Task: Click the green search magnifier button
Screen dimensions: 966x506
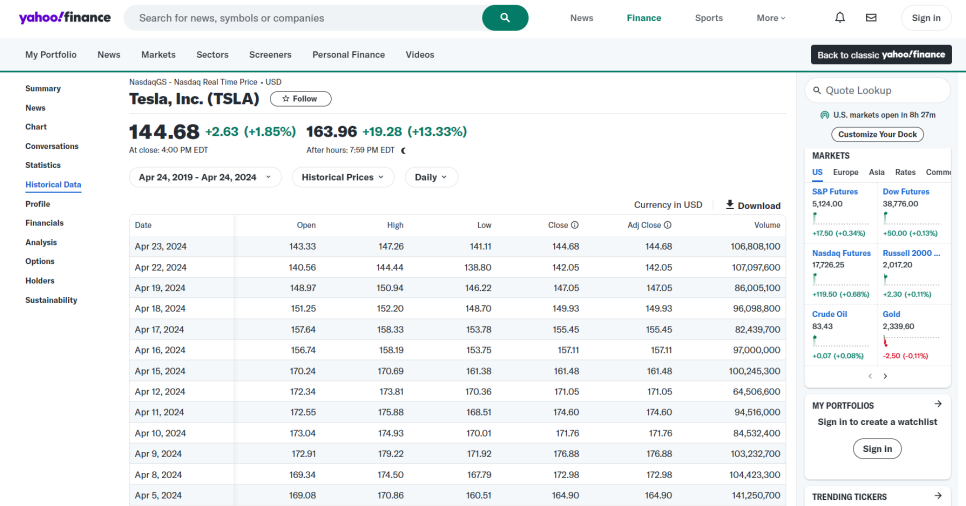Action: [x=505, y=18]
